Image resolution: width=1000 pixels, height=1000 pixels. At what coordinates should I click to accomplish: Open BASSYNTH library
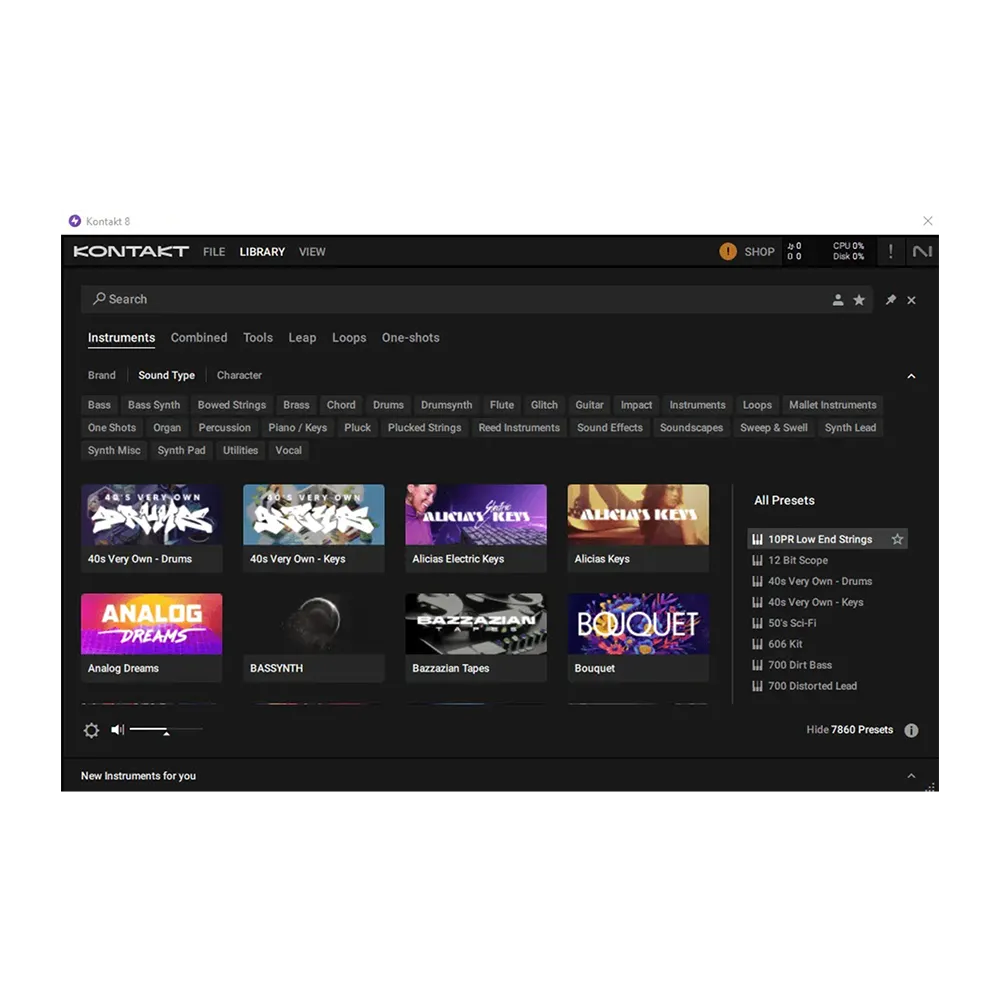(314, 637)
